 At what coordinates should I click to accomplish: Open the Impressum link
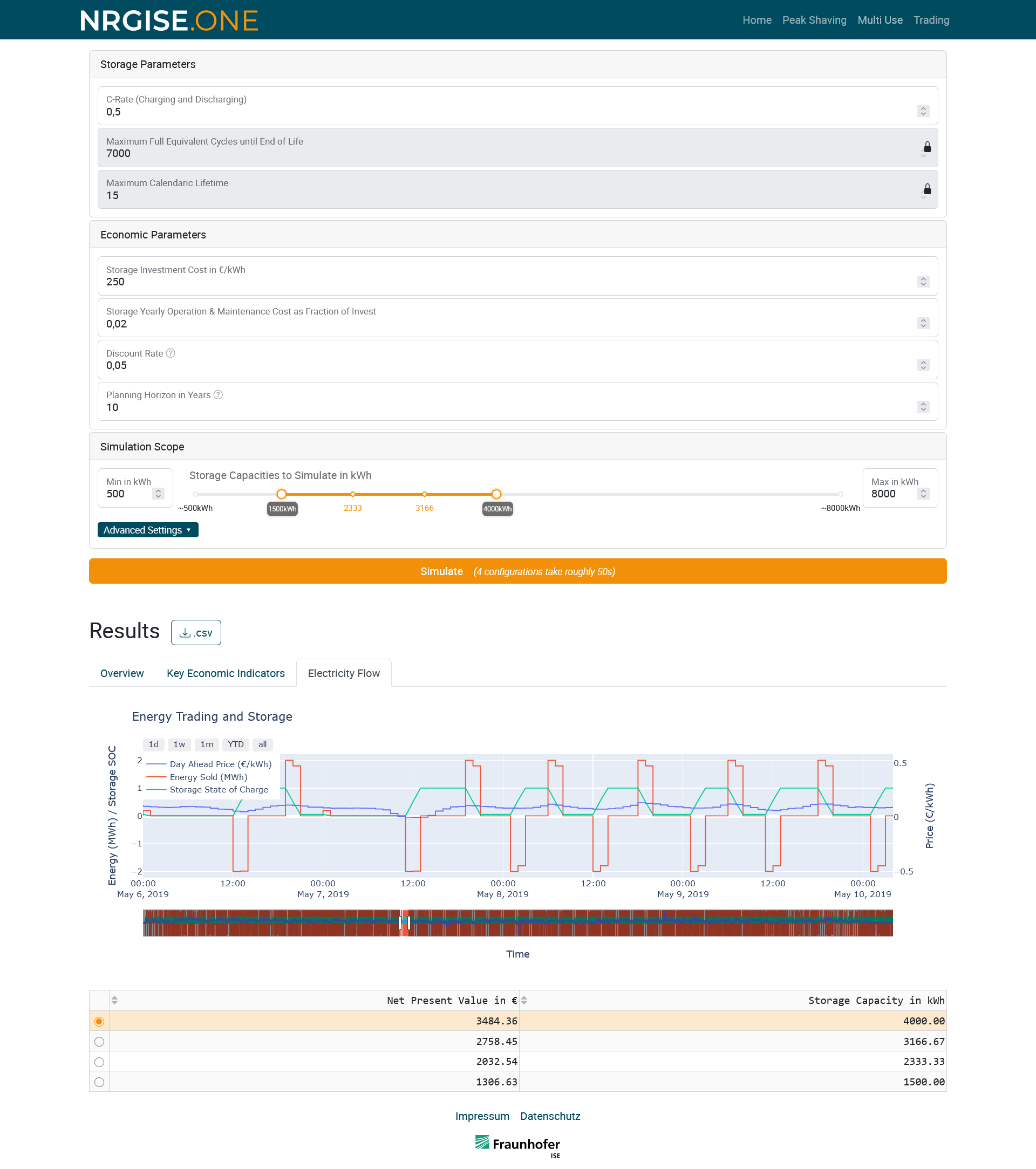pyautogui.click(x=482, y=1116)
